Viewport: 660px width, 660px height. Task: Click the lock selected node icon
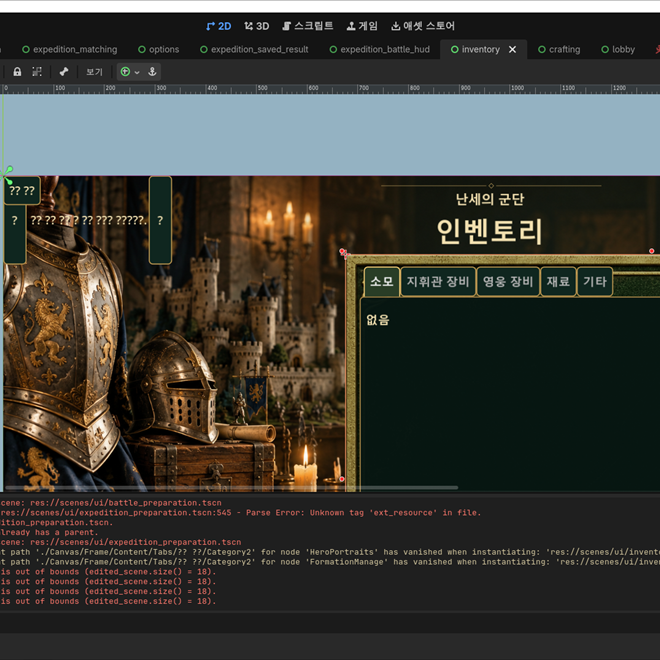[17, 72]
